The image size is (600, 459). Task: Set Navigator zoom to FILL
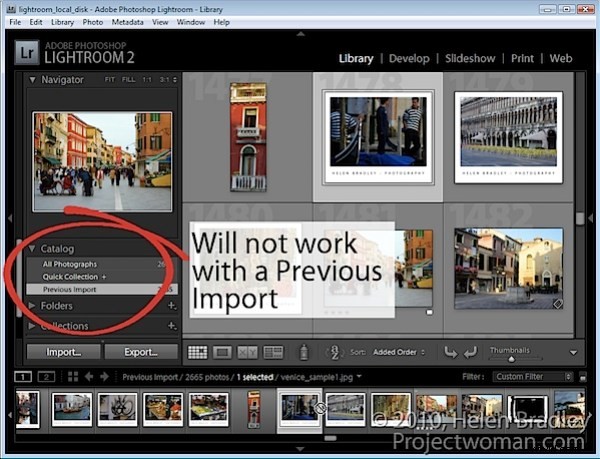coord(128,80)
